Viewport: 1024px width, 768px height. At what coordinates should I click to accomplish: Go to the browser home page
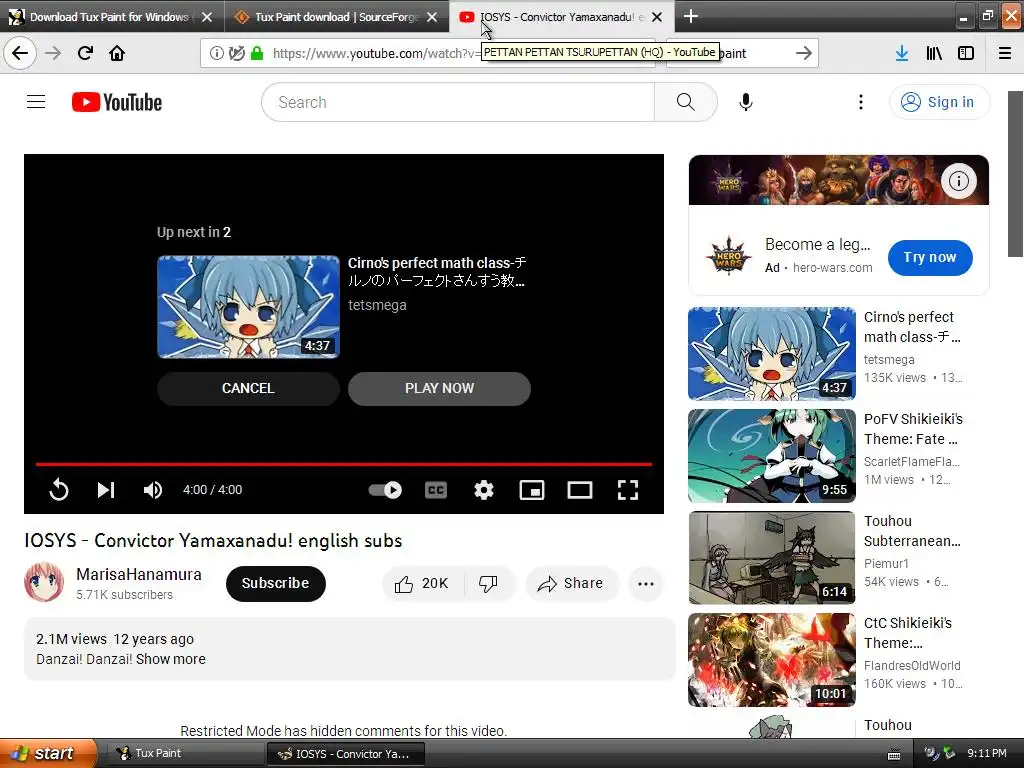click(117, 53)
